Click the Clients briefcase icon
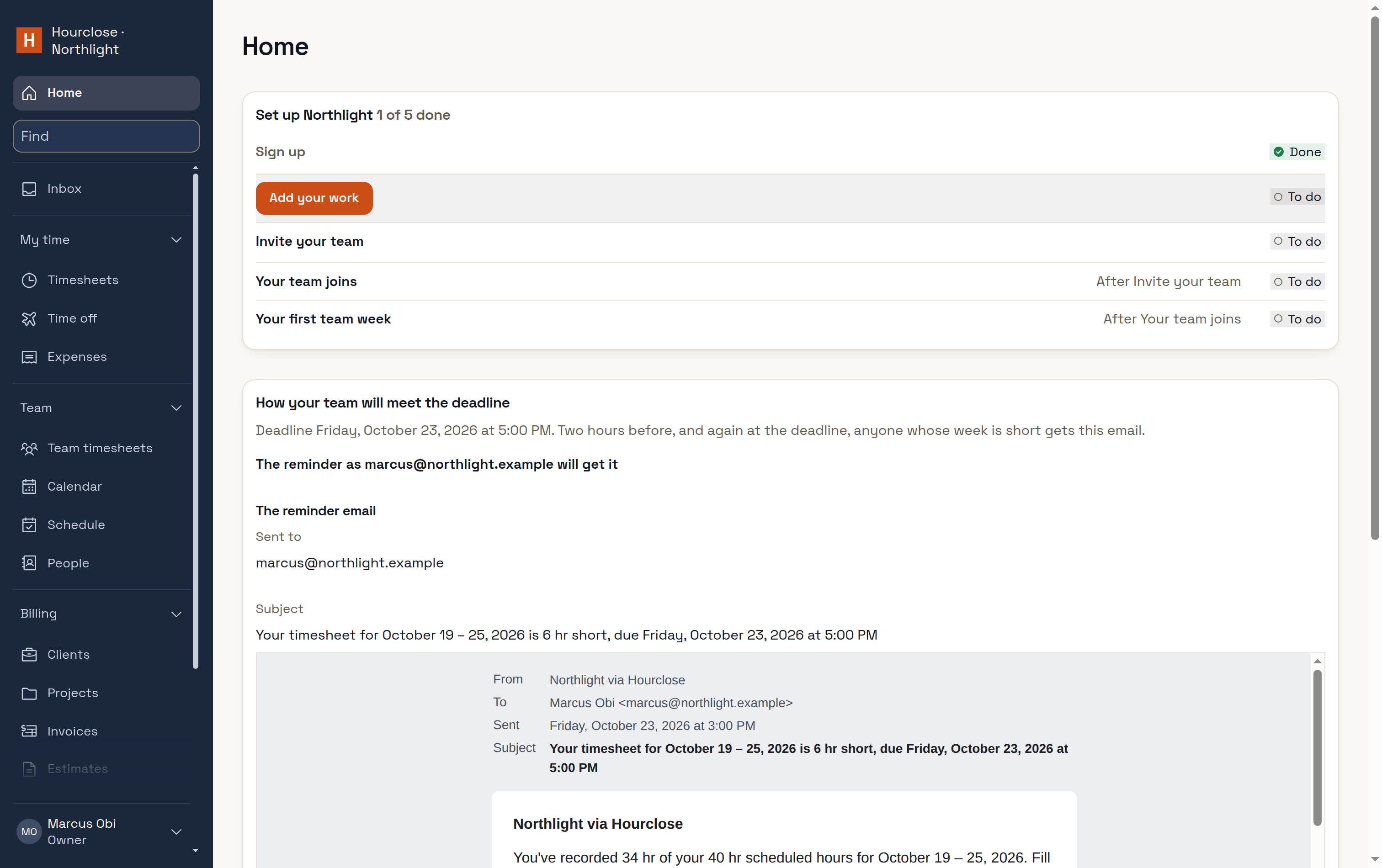Image resolution: width=1382 pixels, height=868 pixels. (x=29, y=655)
